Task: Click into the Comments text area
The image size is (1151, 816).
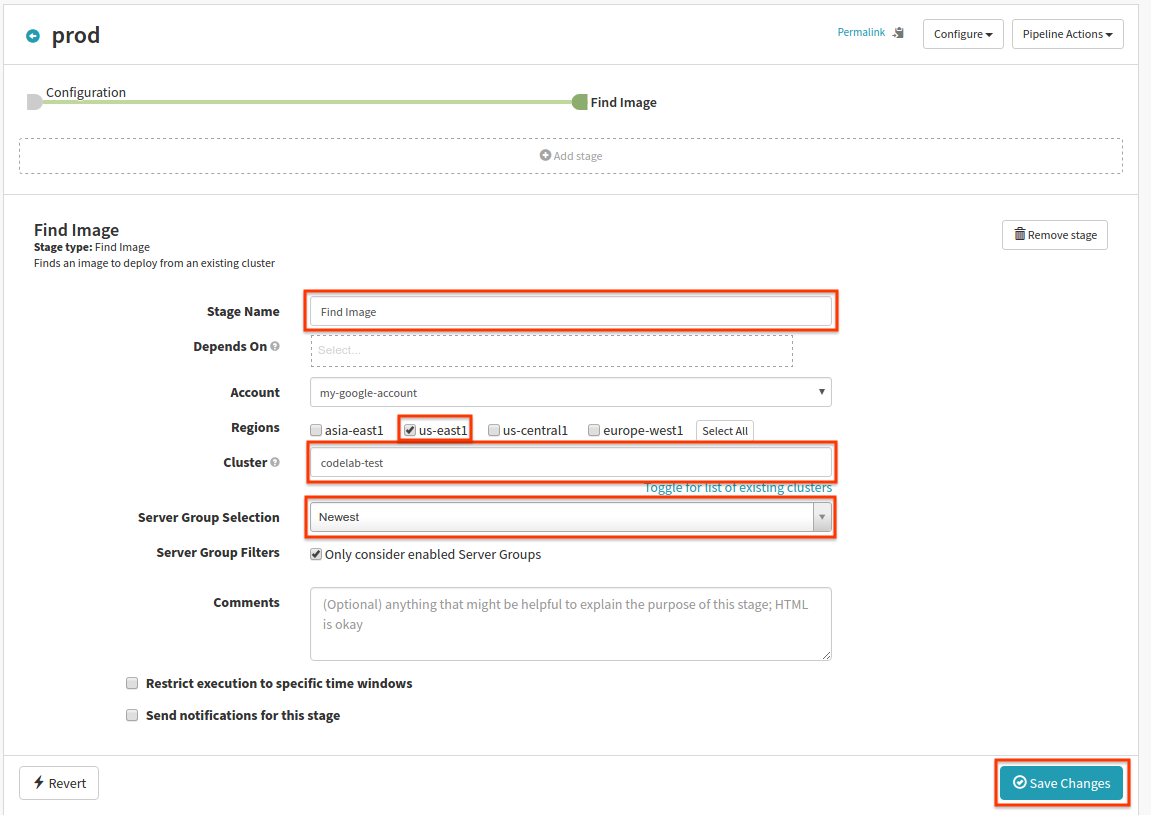Action: coord(570,624)
